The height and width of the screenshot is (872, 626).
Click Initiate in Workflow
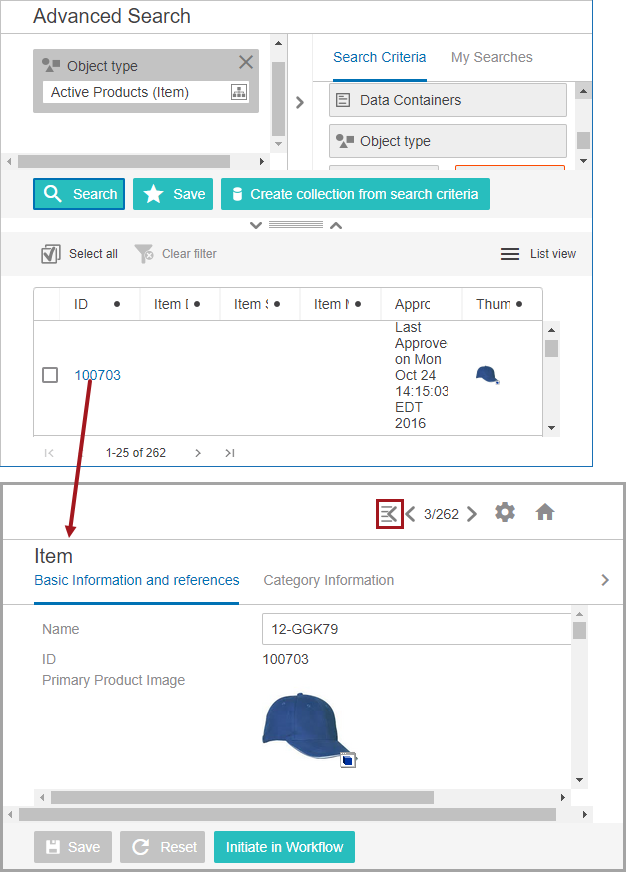click(x=284, y=847)
